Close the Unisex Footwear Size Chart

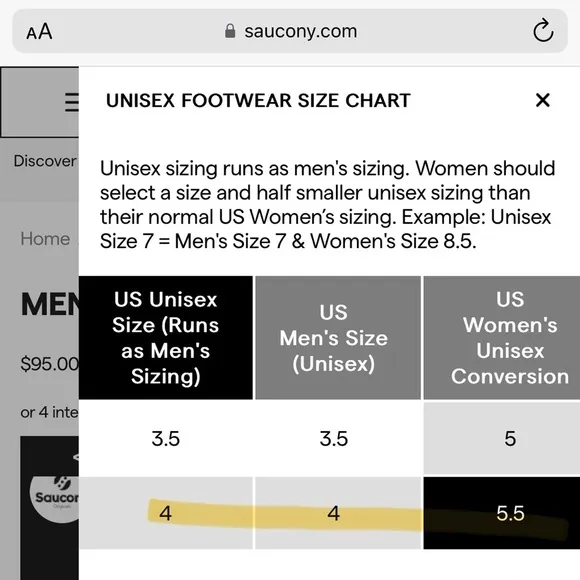pyautogui.click(x=542, y=100)
